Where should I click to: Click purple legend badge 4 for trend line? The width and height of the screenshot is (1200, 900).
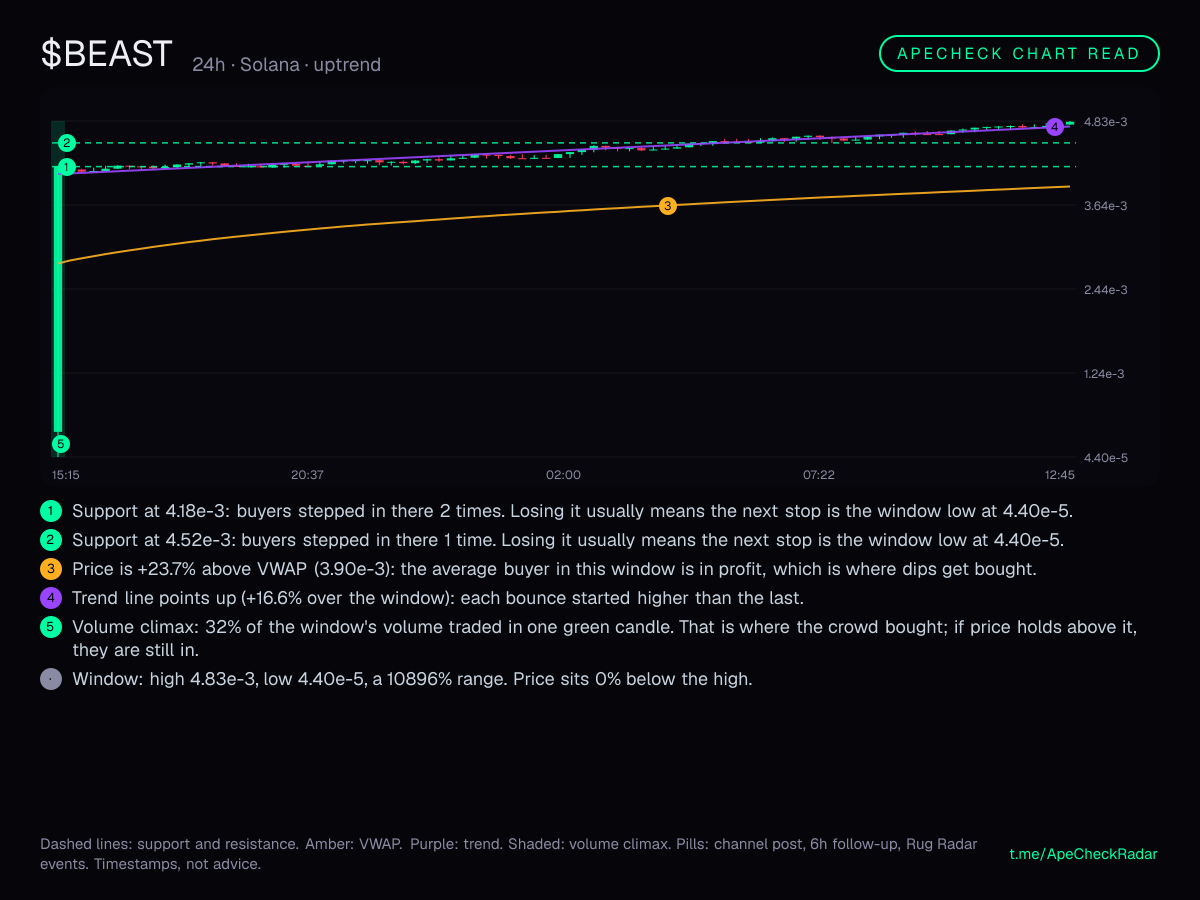pos(51,599)
